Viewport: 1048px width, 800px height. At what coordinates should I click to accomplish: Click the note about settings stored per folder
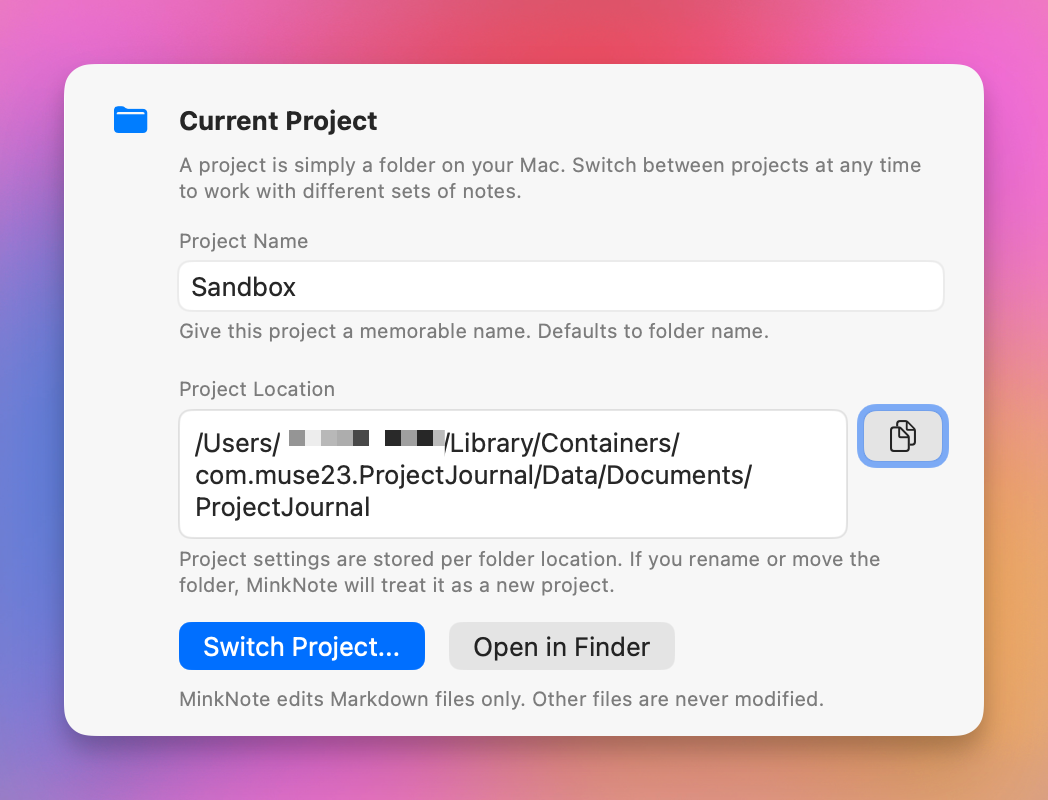click(529, 571)
